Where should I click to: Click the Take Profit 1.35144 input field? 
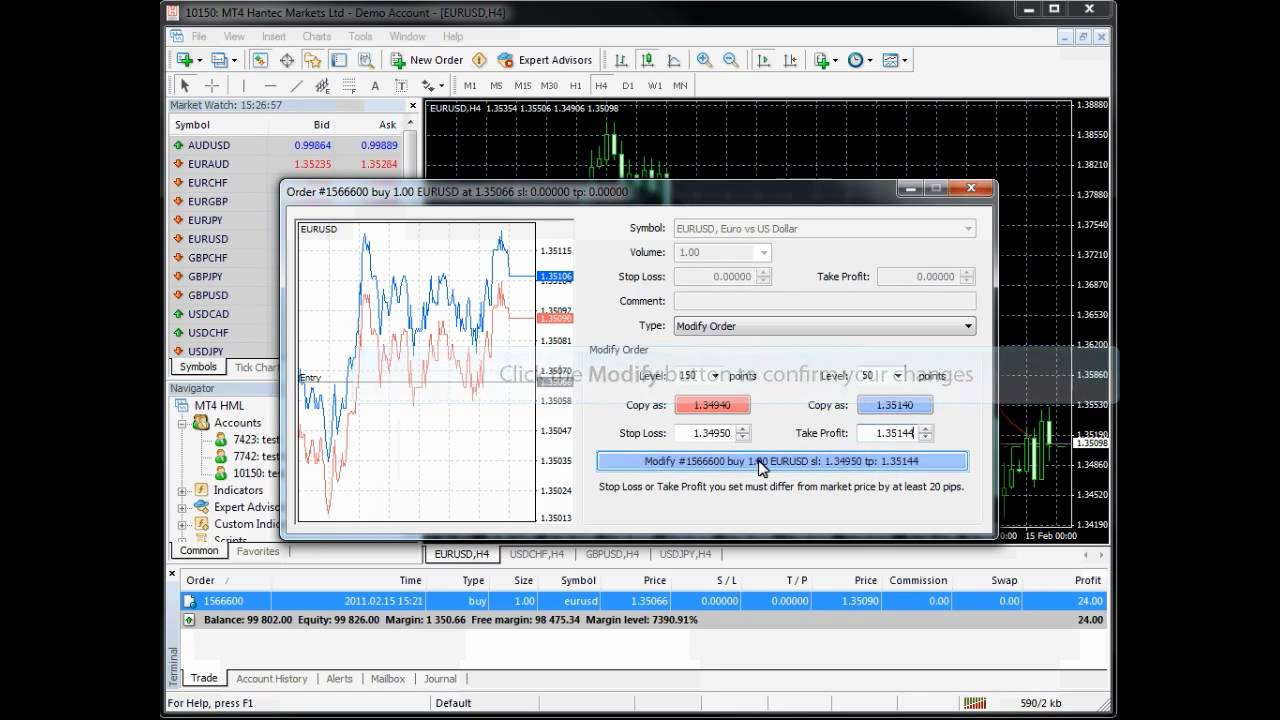click(x=888, y=433)
